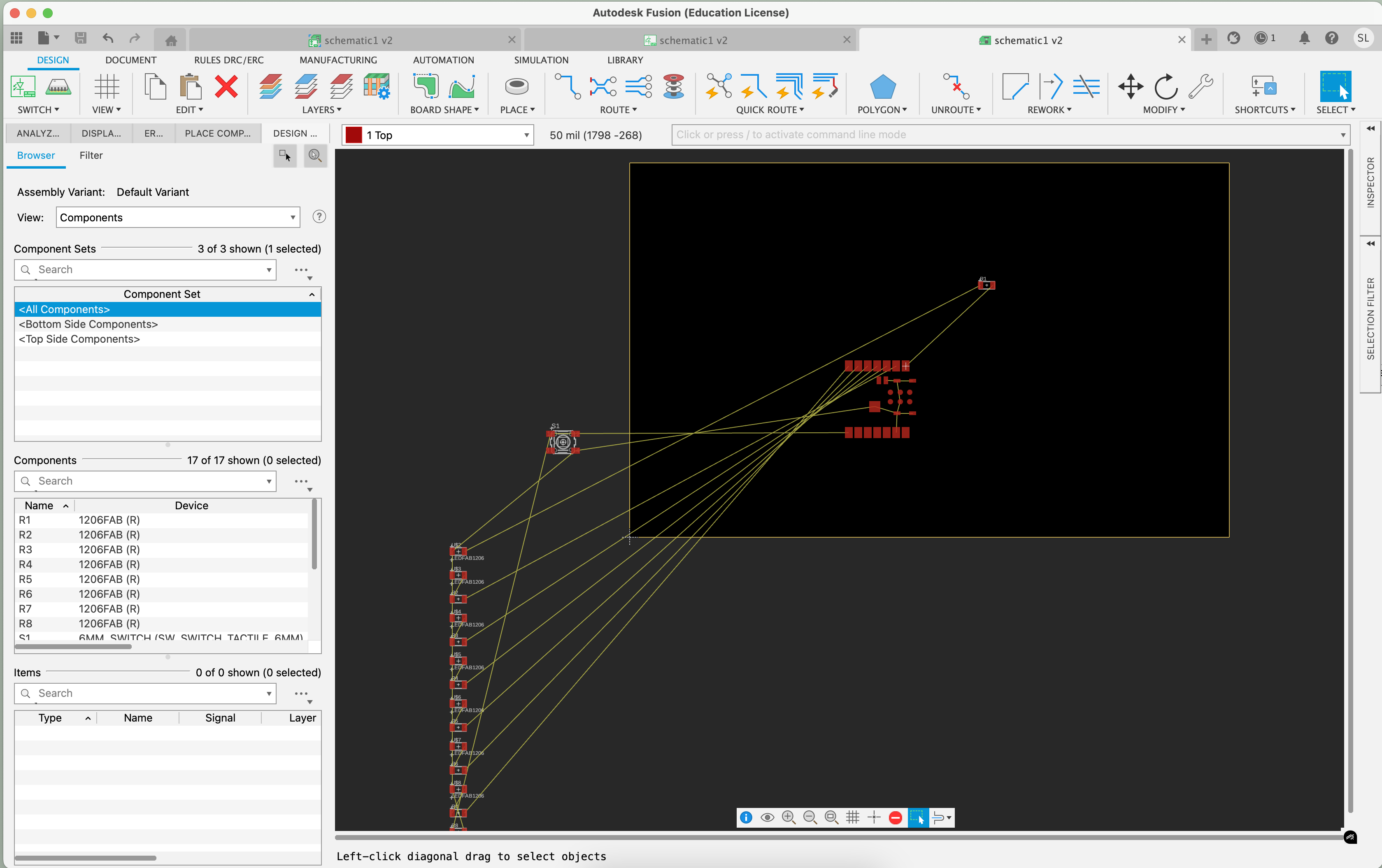The height and width of the screenshot is (868, 1382).
Task: Click zoom to fit on canvas toolbar
Action: 831,817
